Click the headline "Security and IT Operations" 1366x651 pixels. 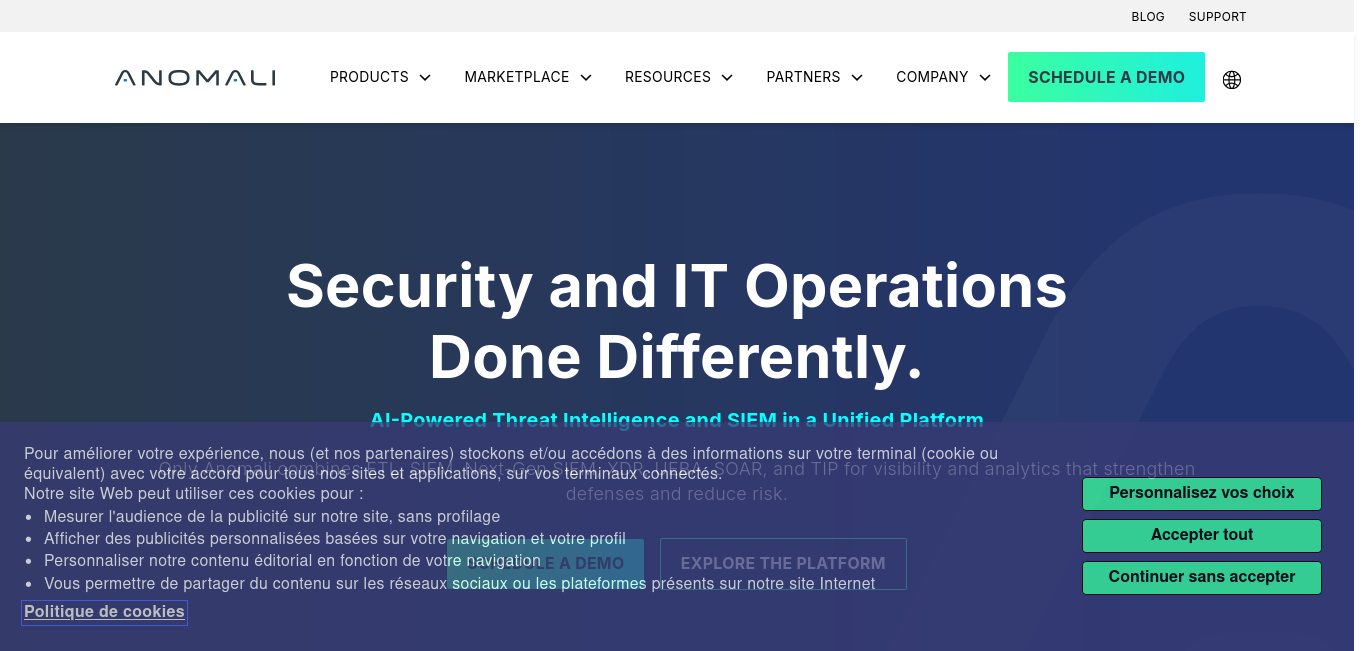(x=677, y=285)
